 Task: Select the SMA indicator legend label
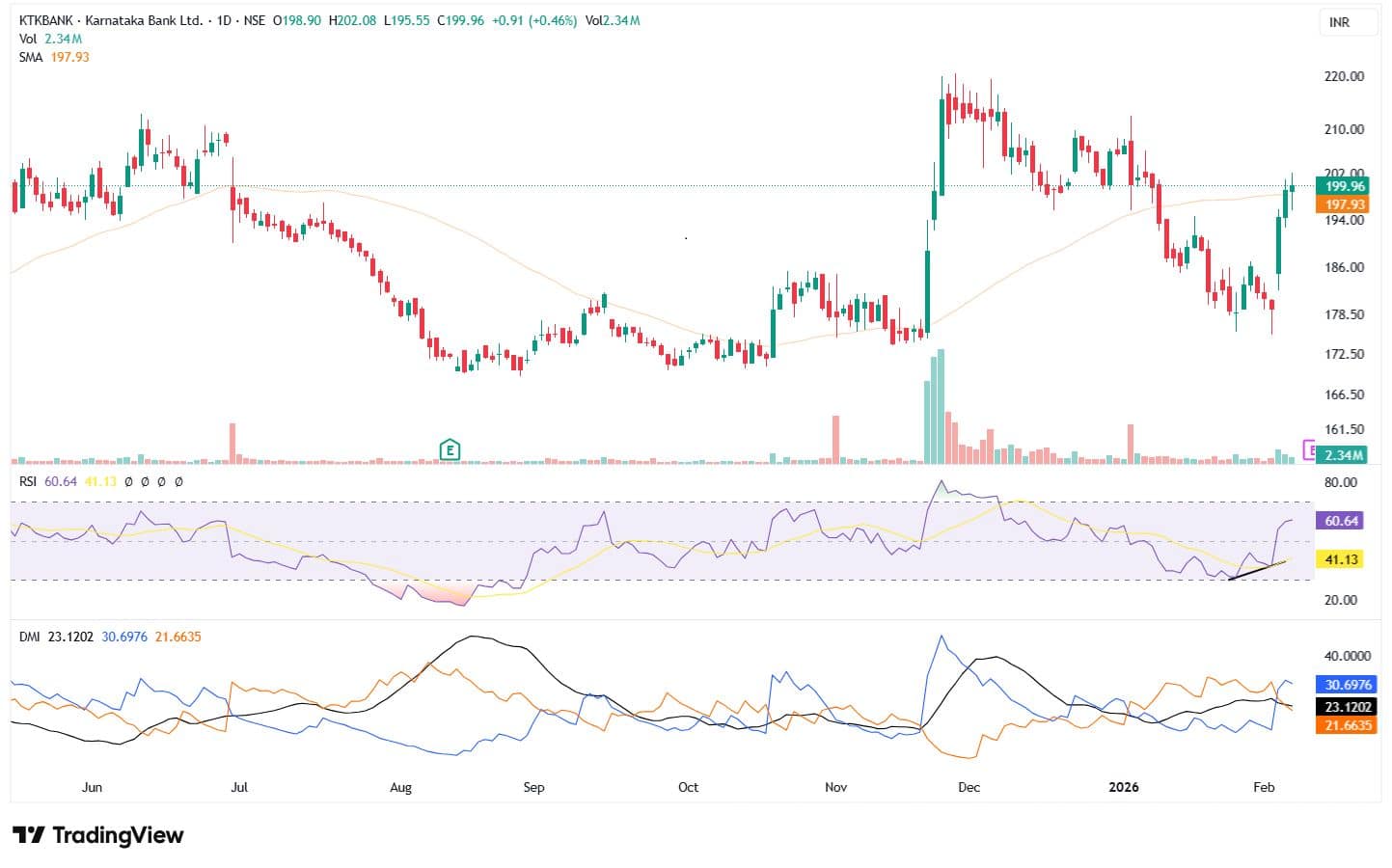[x=31, y=57]
